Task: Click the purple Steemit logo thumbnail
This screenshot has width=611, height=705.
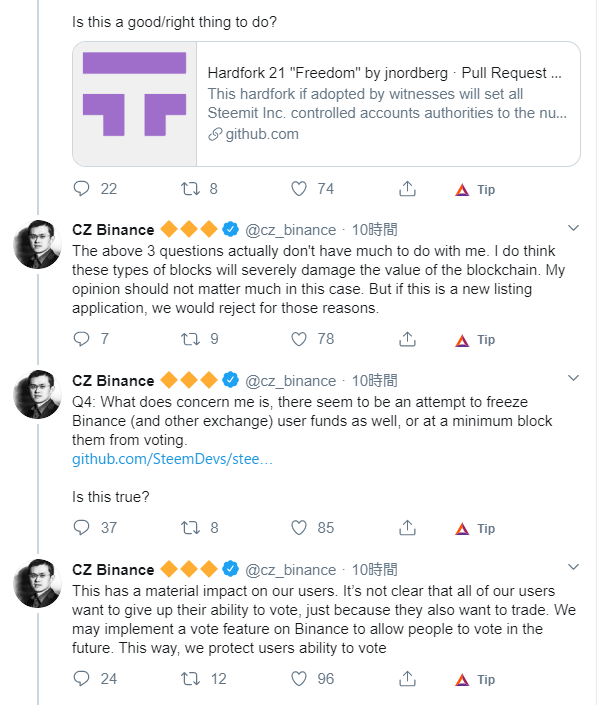Action: (x=134, y=103)
